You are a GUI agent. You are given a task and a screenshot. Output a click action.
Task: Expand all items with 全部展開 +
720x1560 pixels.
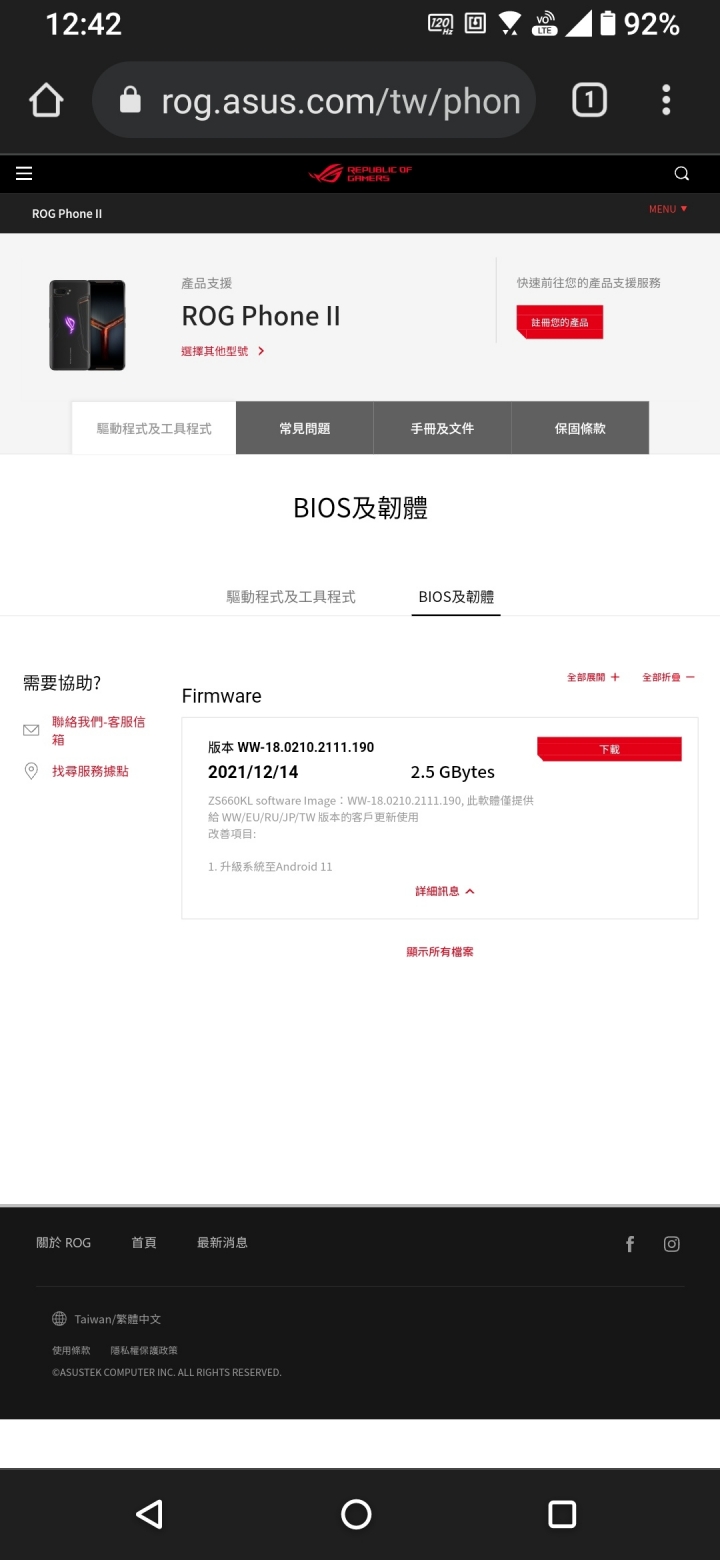tap(593, 677)
